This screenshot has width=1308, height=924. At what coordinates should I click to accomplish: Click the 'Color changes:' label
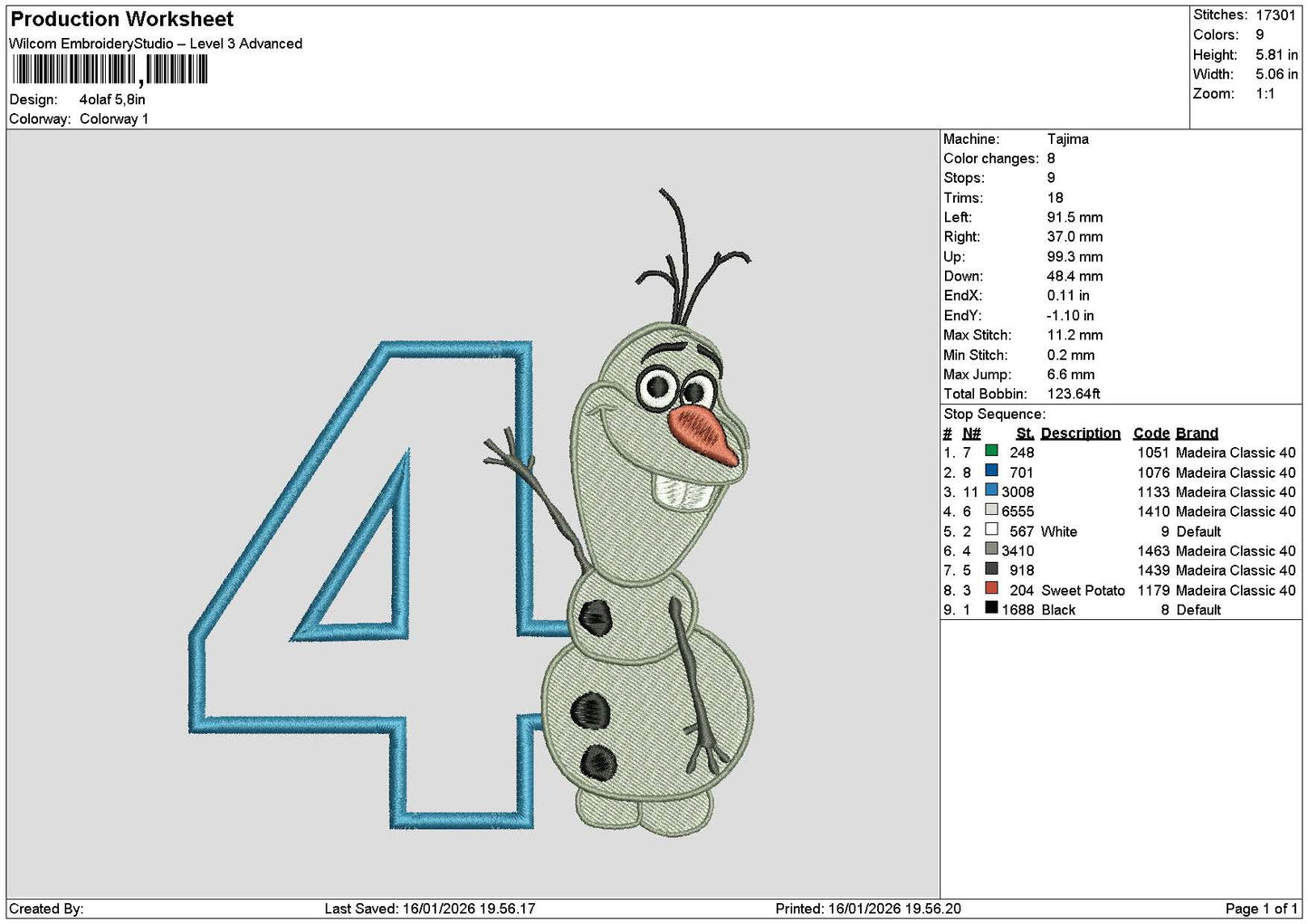pos(991,158)
